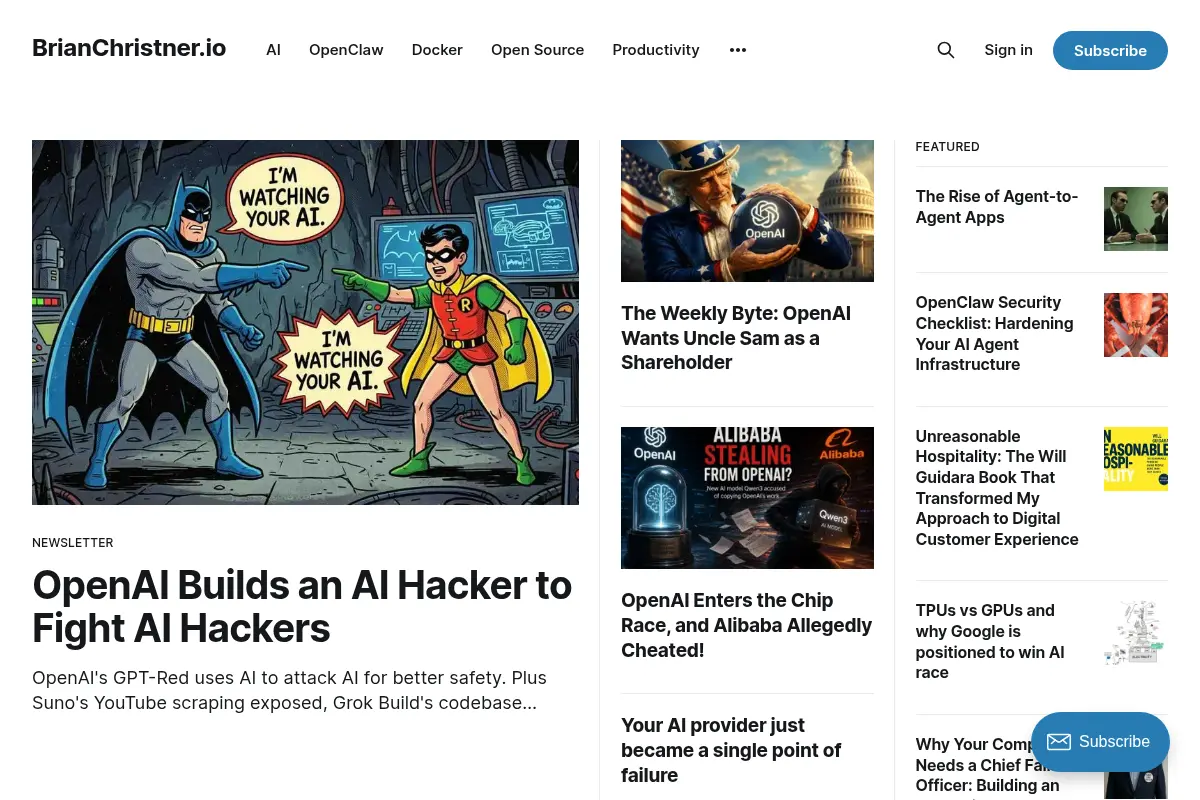The height and width of the screenshot is (800, 1200).
Task: Open "TPUs vs GPUs" featured post
Action: pos(990,641)
